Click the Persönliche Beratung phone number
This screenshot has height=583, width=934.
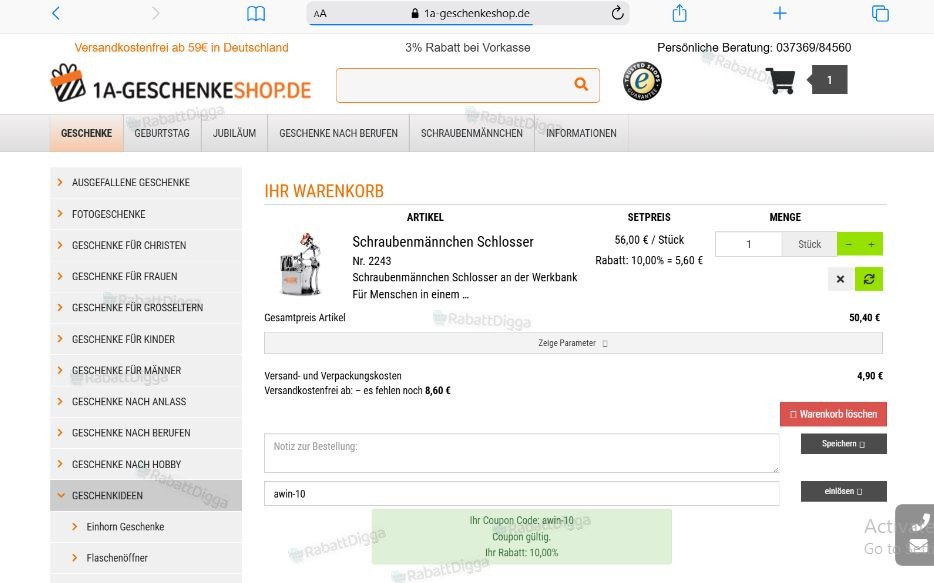(x=814, y=48)
